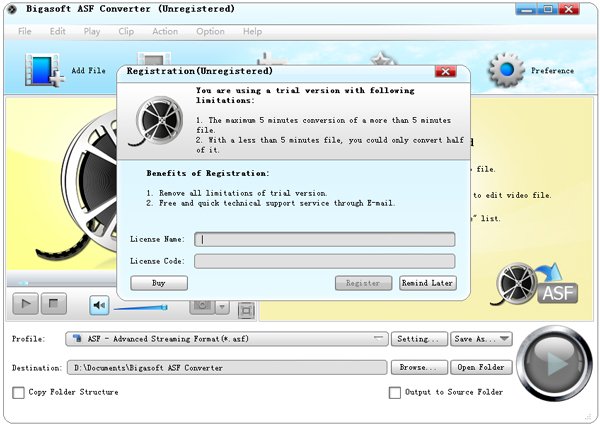Open the Help menu
Viewport: 600px width, 426px height.
coord(252,31)
